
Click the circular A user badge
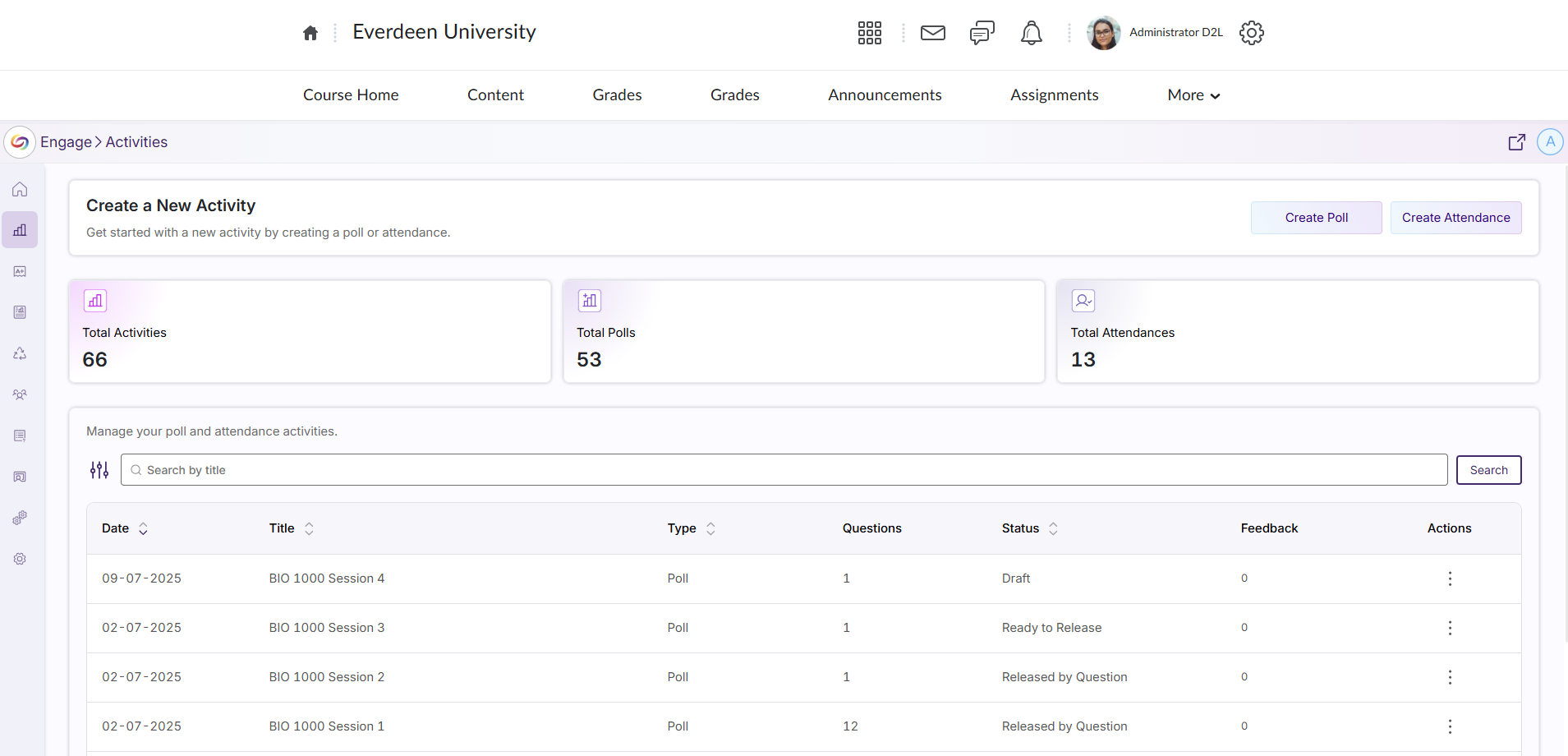(x=1550, y=142)
